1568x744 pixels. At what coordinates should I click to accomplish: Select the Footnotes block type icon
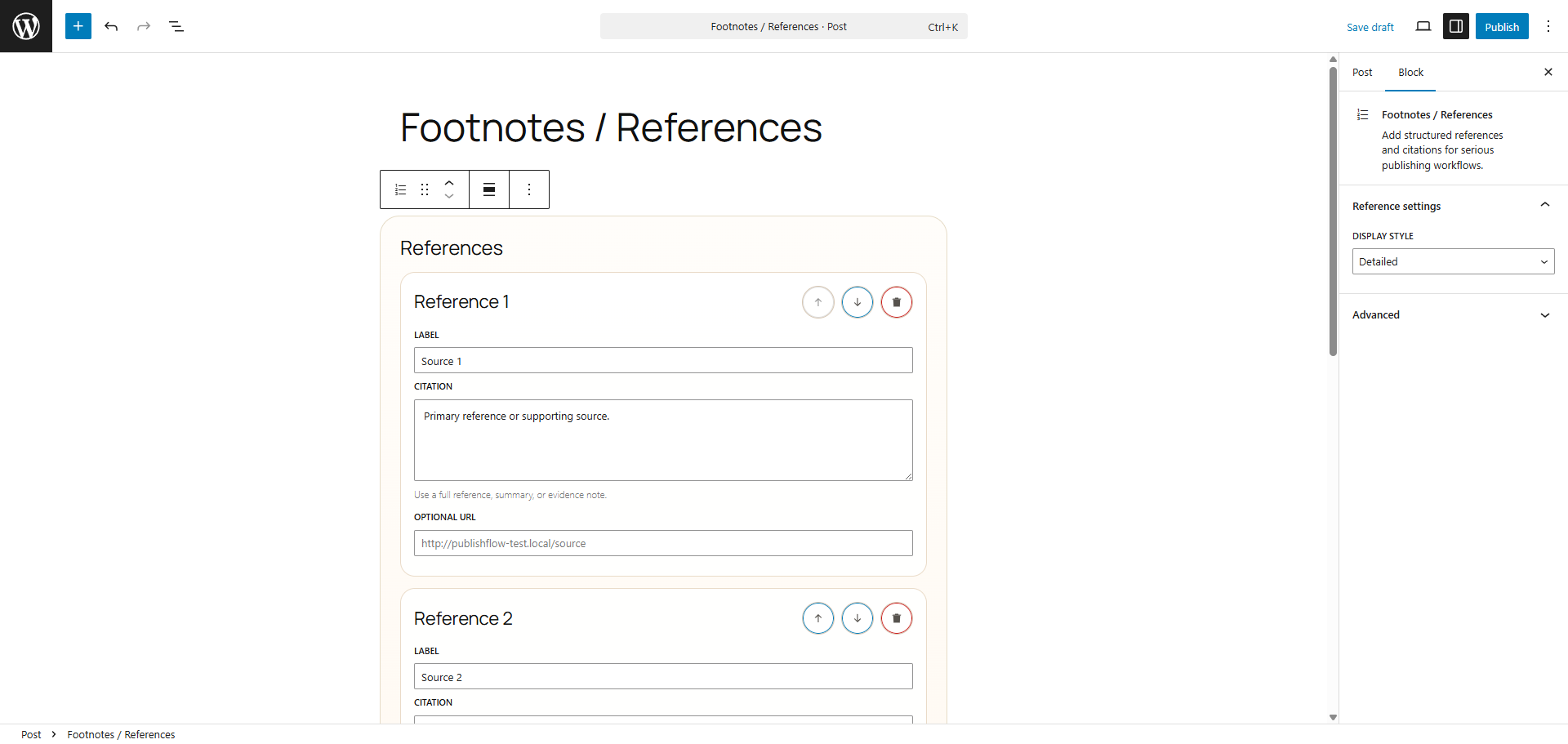coord(399,189)
